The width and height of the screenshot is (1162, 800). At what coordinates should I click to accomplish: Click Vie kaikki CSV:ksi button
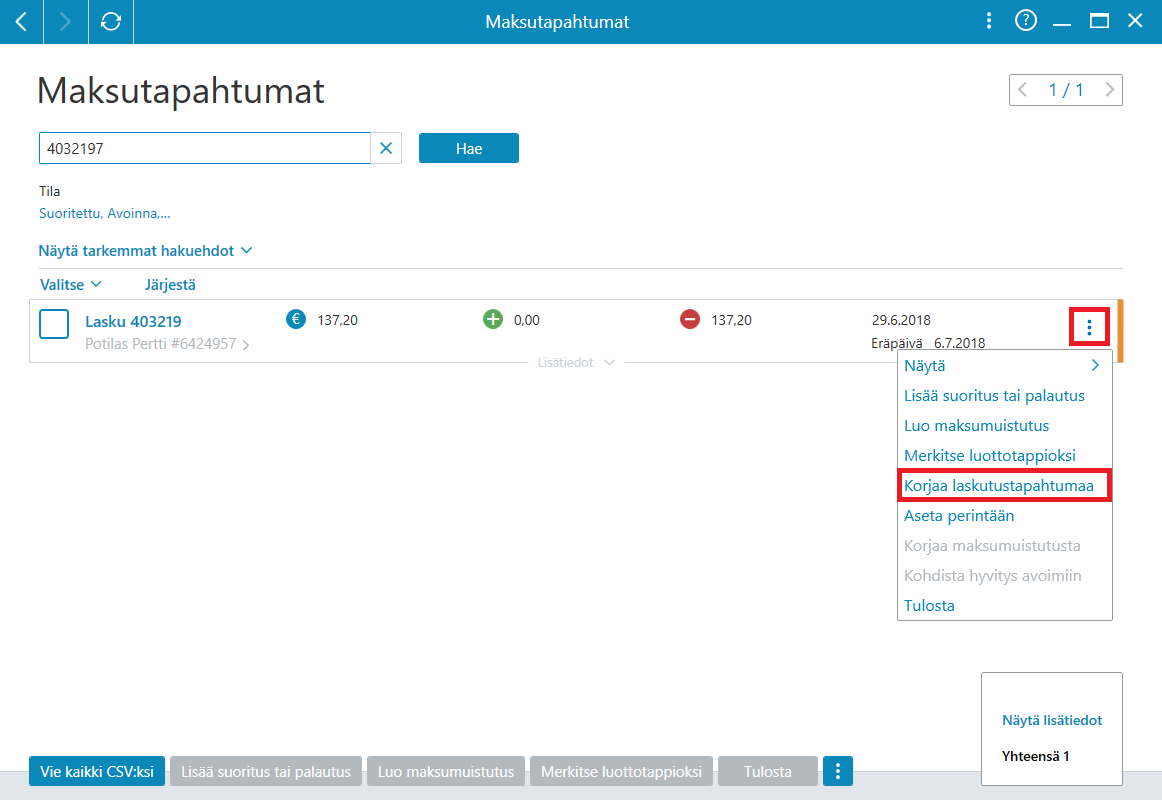(97, 771)
